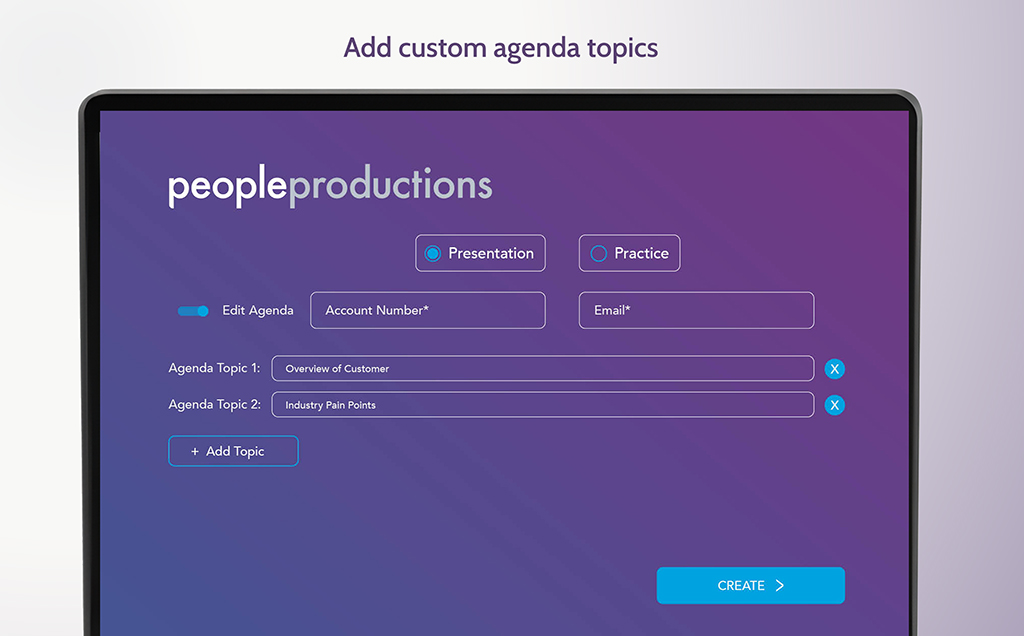Click the arrow chevron on the CREATE button
Viewport: 1024px width, 636px height.
[780, 586]
